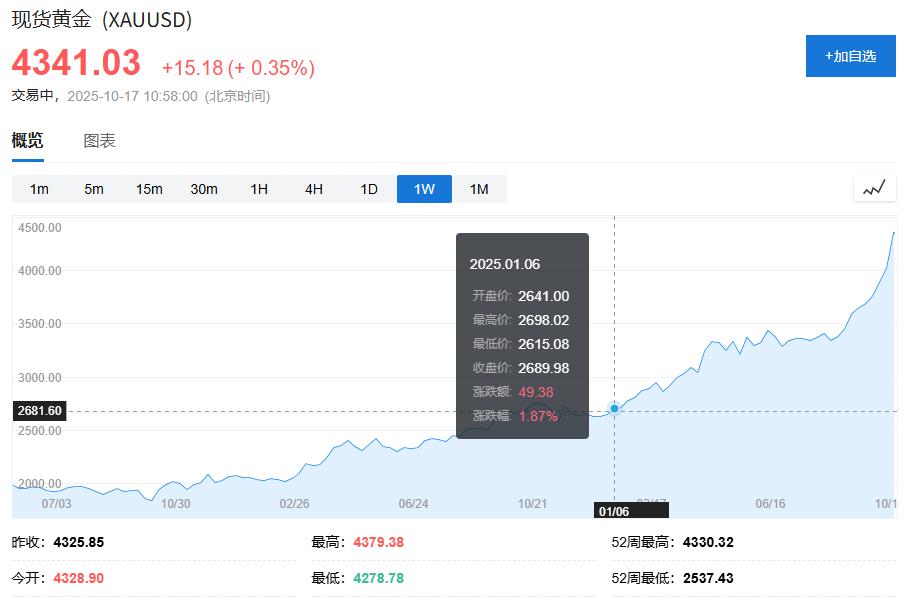Switch to the 图表 tab
The image size is (908, 602).
[99, 141]
